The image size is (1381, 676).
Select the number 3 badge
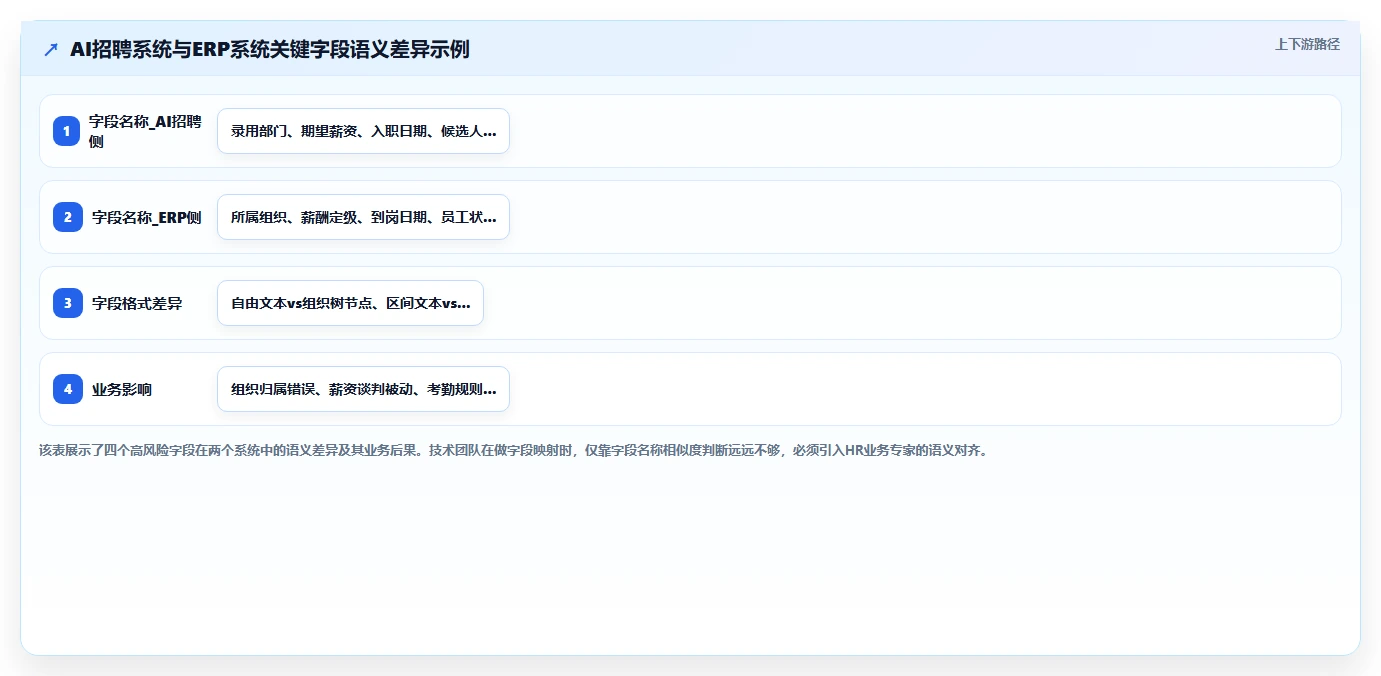tap(67, 303)
